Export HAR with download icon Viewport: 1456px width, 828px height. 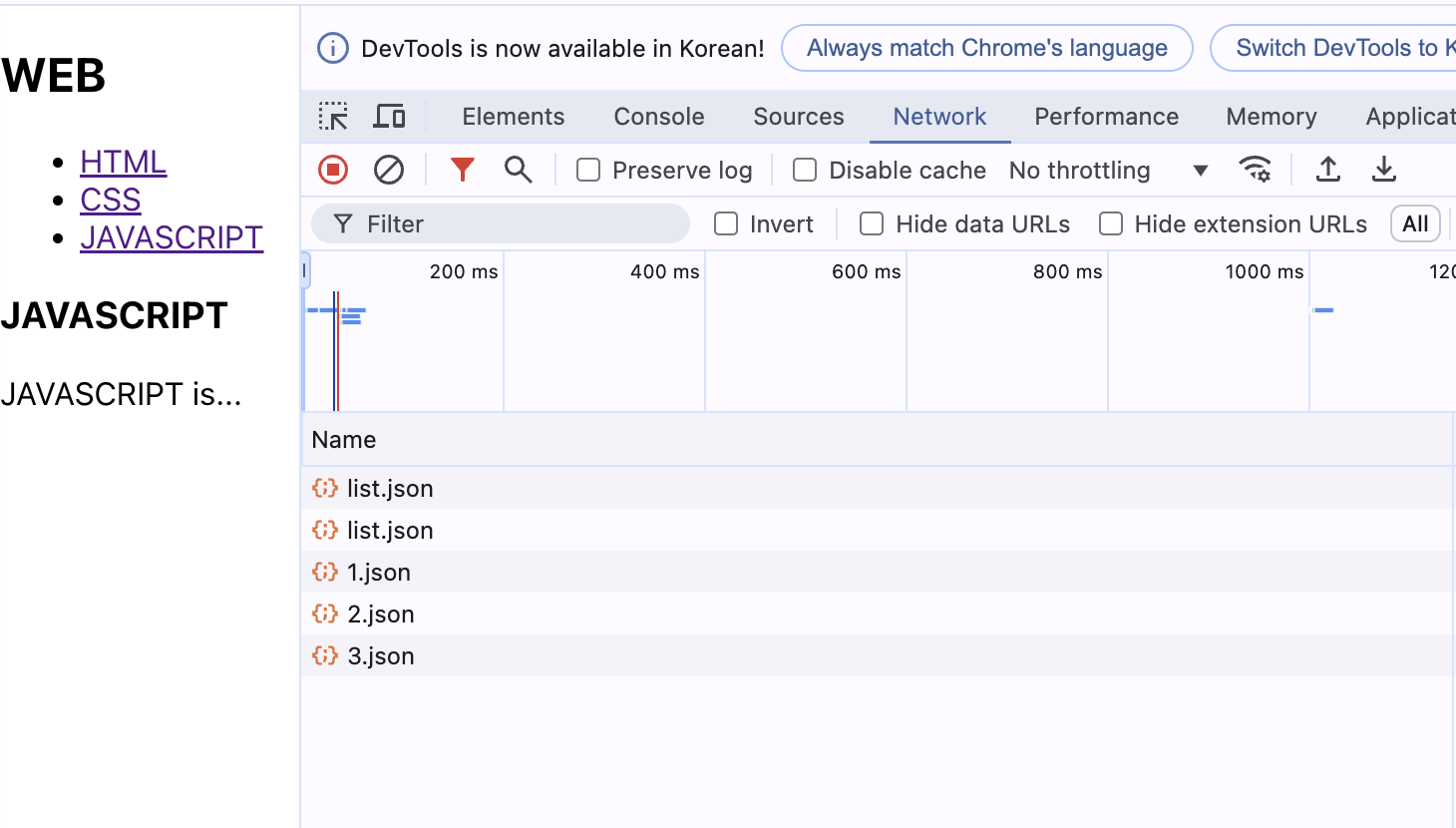coord(1384,170)
